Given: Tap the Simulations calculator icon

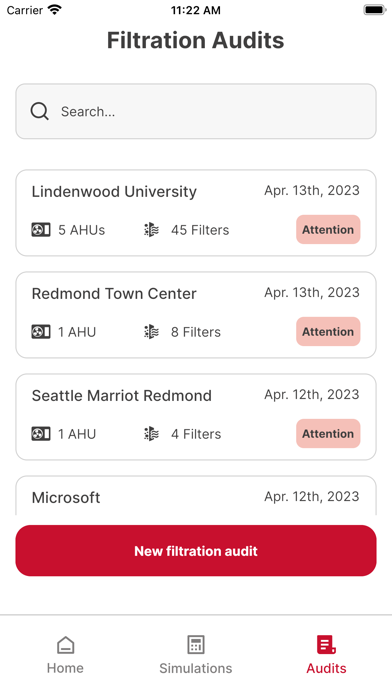Looking at the screenshot, I should [x=196, y=645].
